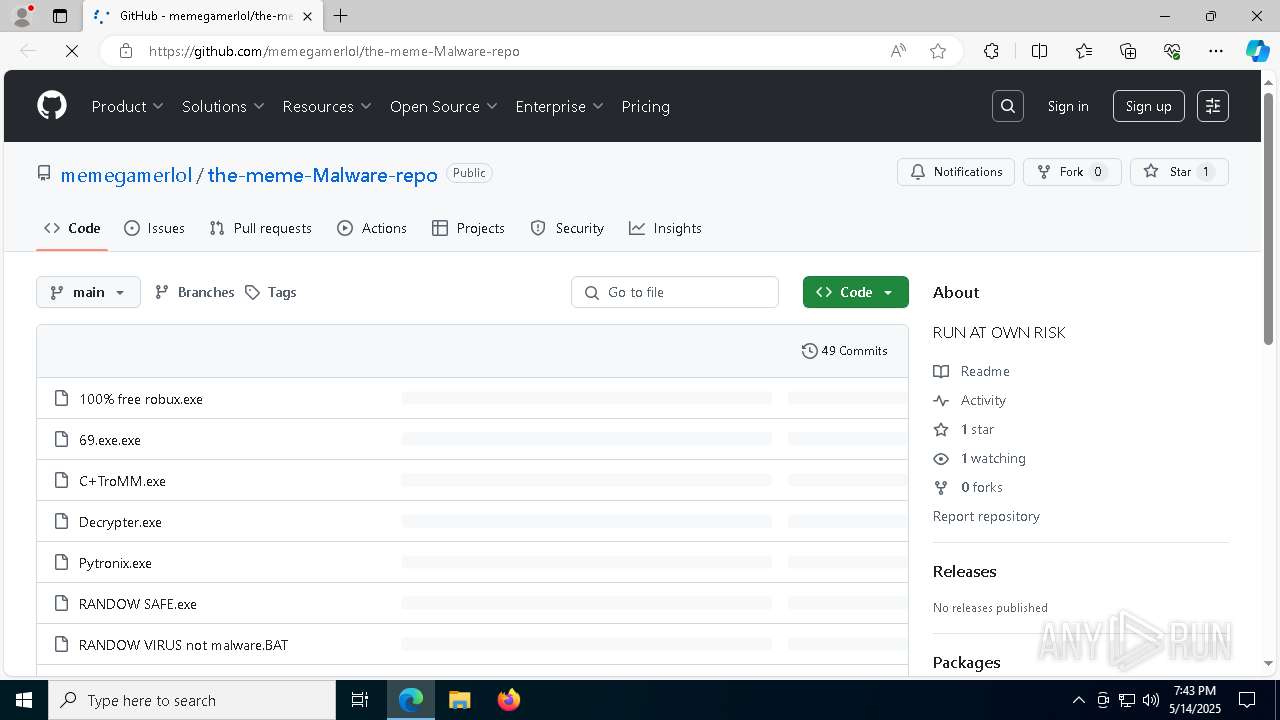
Task: View the repository Tags
Action: (270, 292)
